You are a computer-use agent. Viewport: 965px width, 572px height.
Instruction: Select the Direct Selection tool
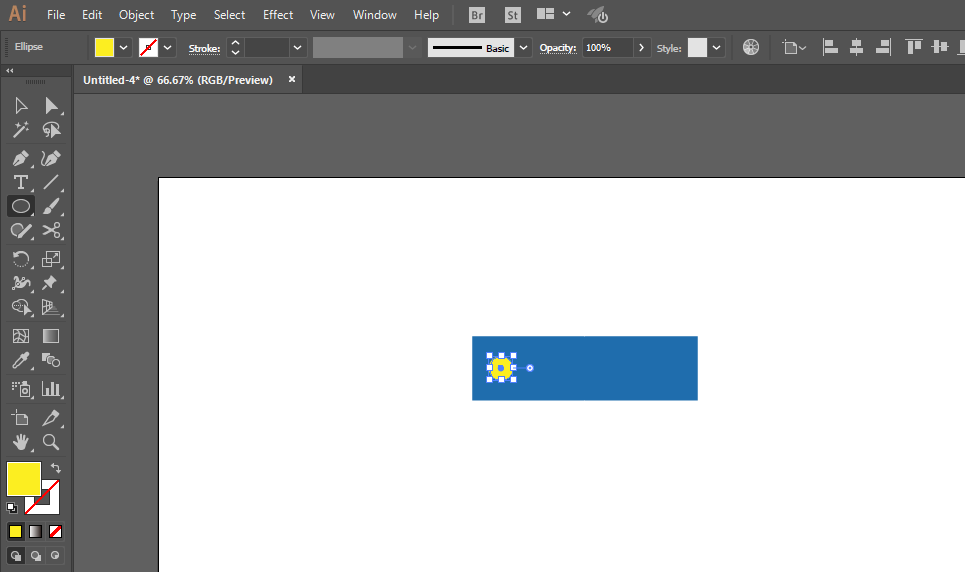[x=51, y=106]
